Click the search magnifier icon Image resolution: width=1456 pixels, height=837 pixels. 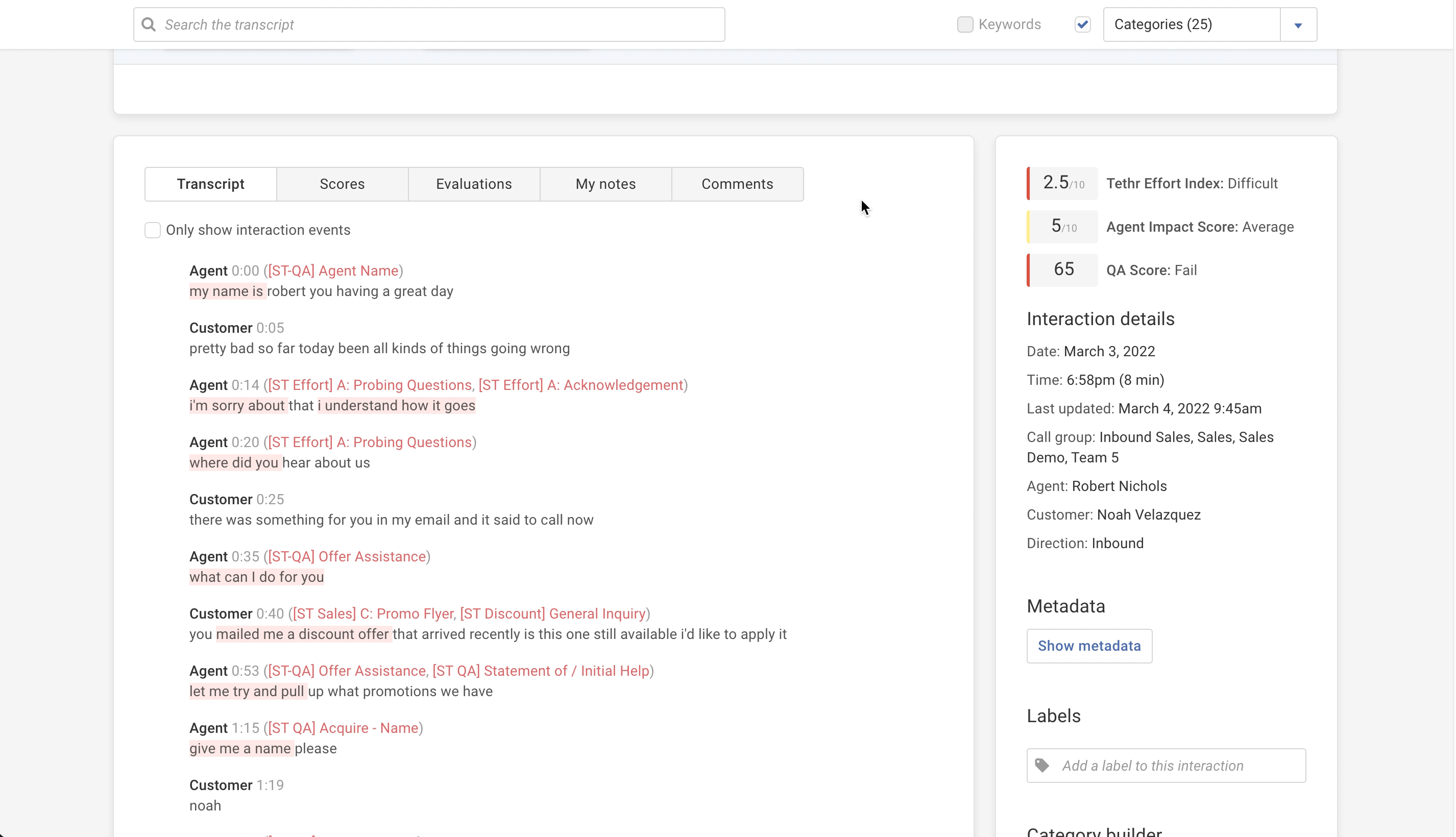[149, 24]
